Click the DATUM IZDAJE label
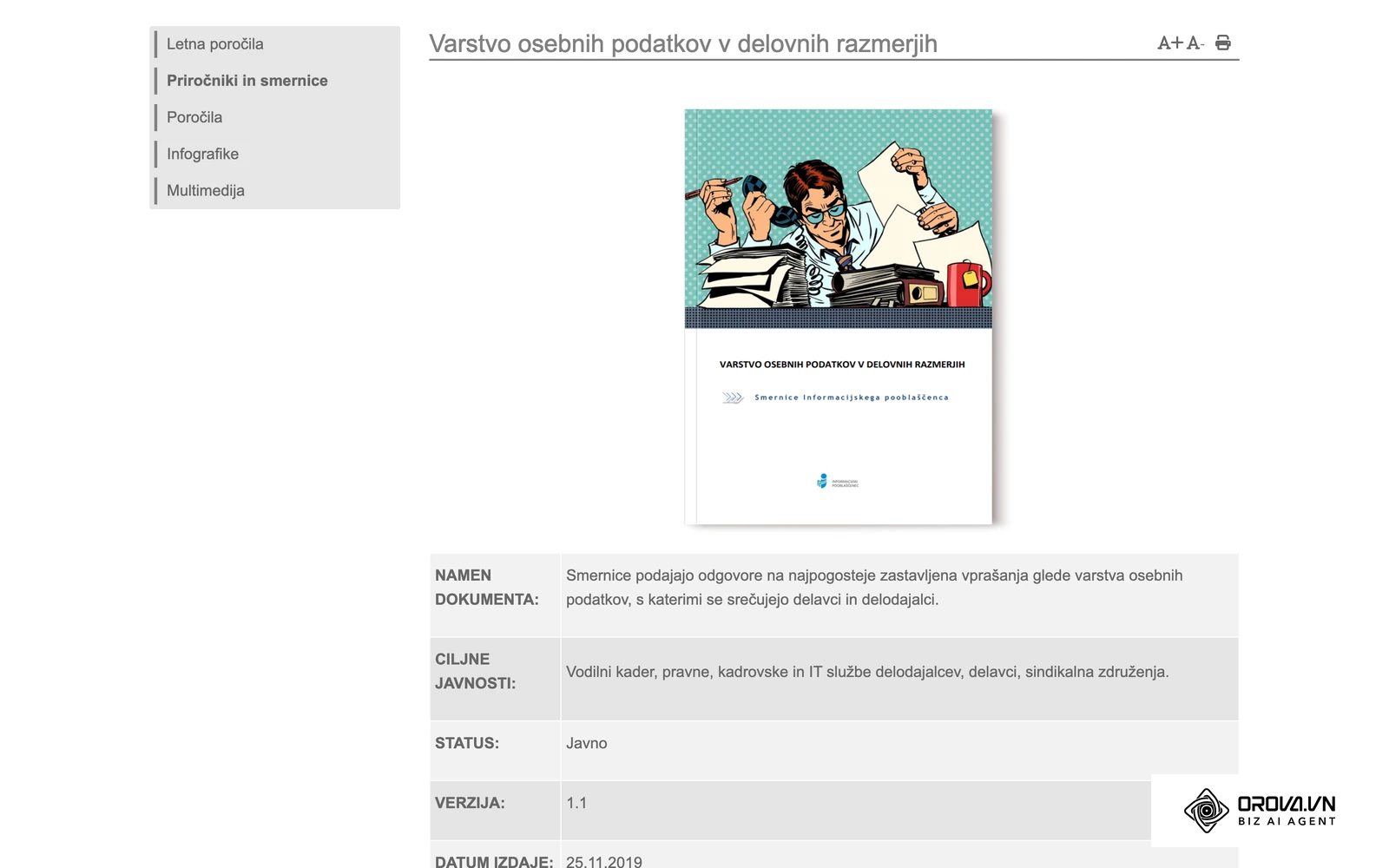This screenshot has height=868, width=1389. coord(494,861)
